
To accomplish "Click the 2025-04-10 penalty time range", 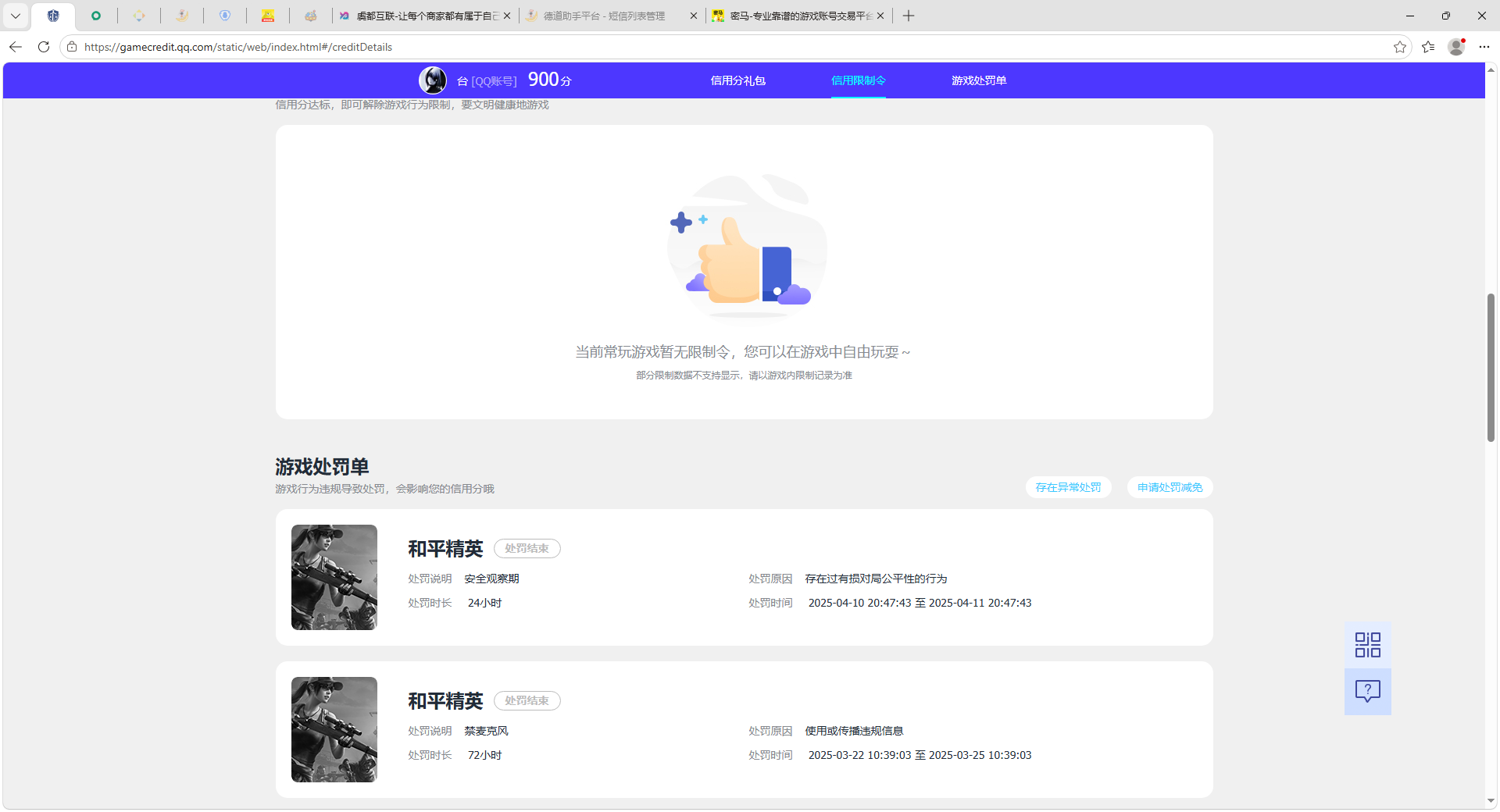I will click(x=920, y=603).
